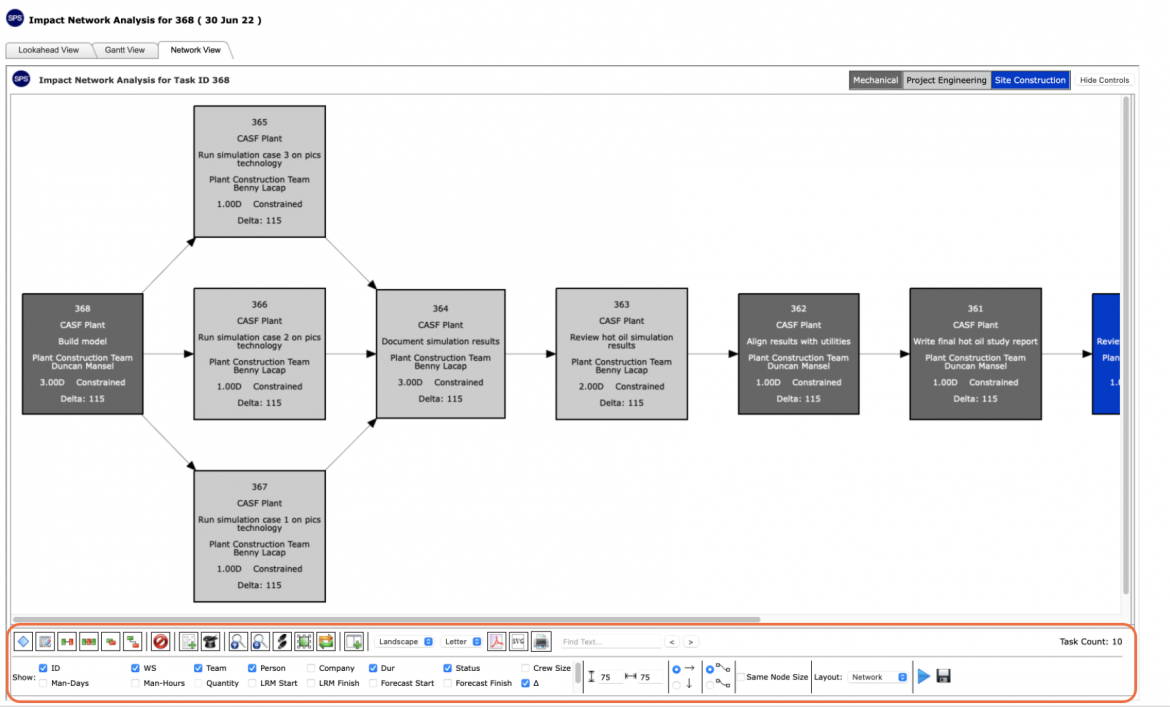Viewport: 1170px width, 707px height.
Task: Select the rightward direction radio button
Action: pyautogui.click(x=676, y=669)
